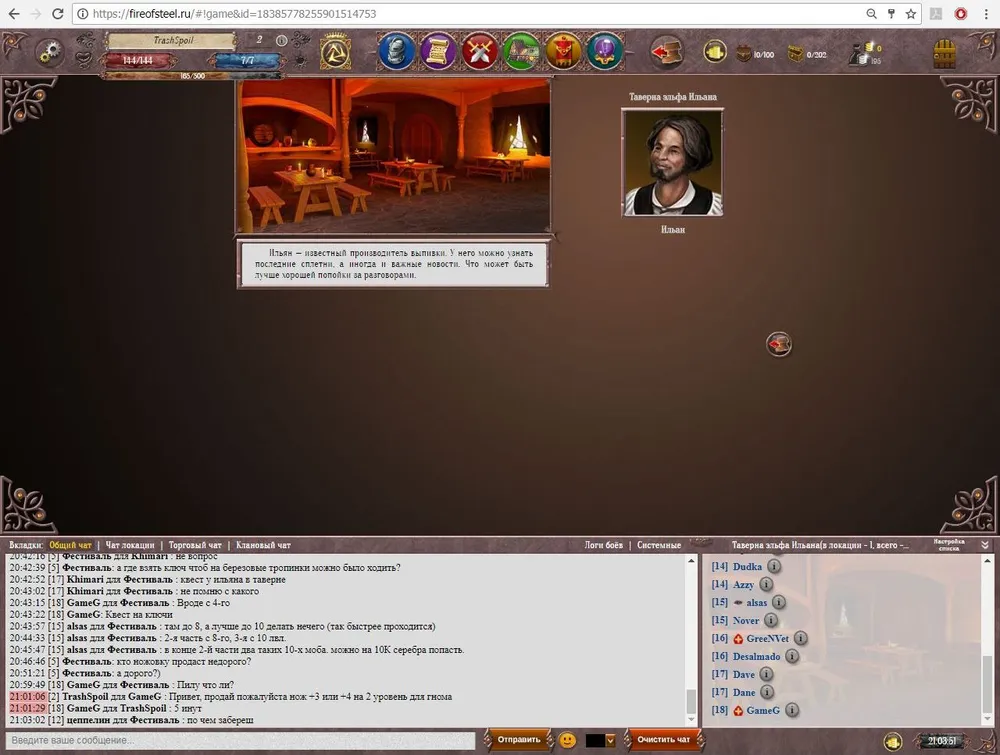Switch to Чат локации tab
This screenshot has height=755, width=1000.
(x=130, y=545)
